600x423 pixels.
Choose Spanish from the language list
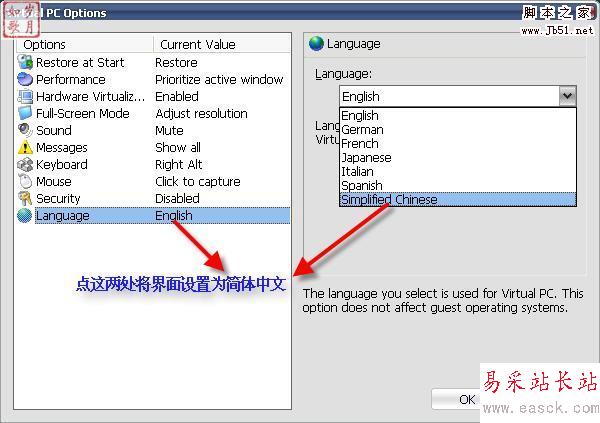[x=458, y=185]
